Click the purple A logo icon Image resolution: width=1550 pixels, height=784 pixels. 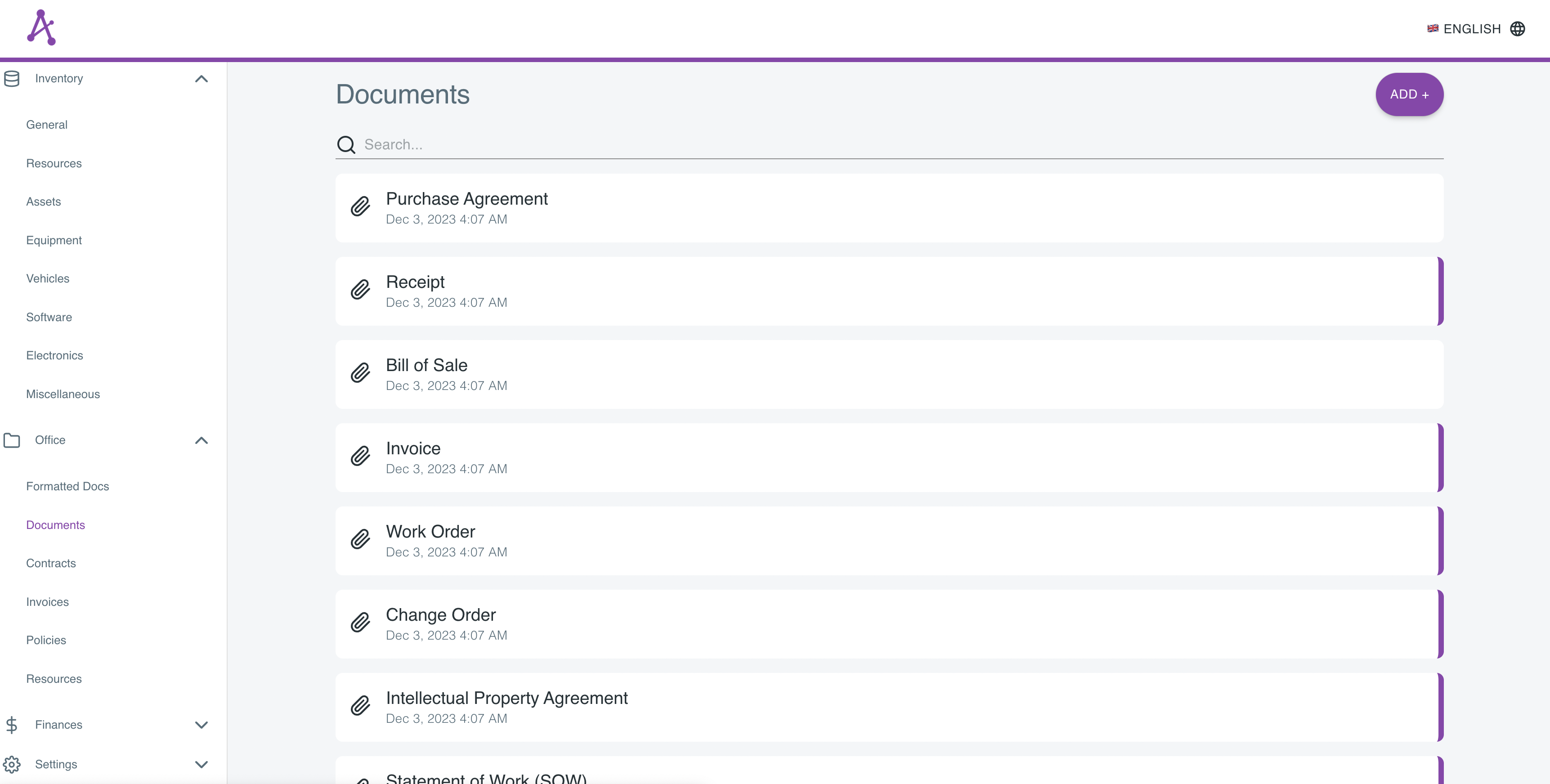click(x=41, y=28)
